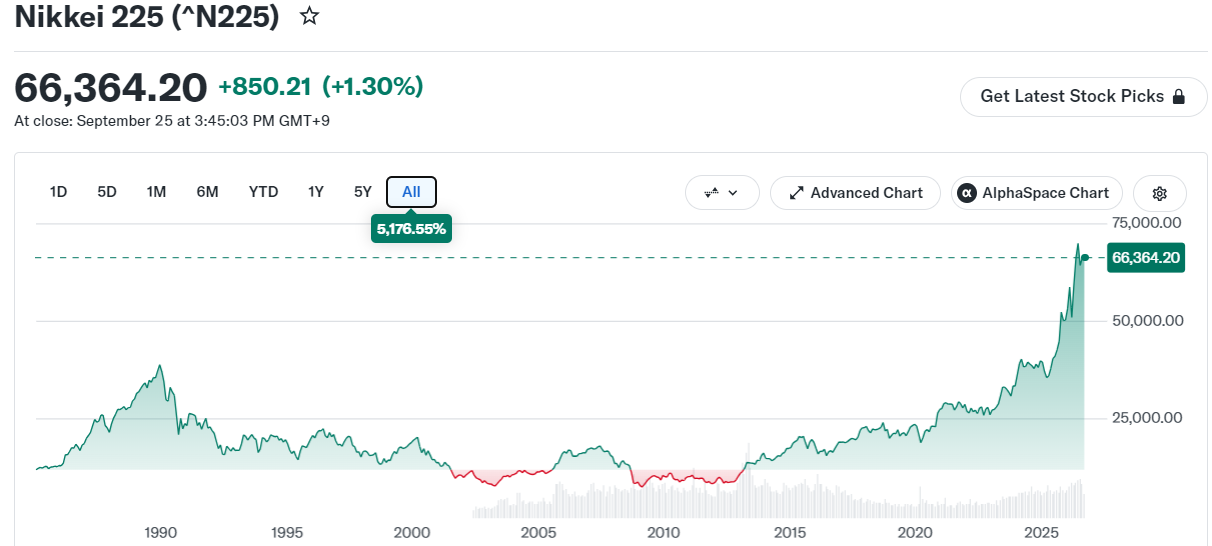Click the AlphaSpace alpha logo icon
This screenshot has width=1212, height=546.
click(967, 193)
